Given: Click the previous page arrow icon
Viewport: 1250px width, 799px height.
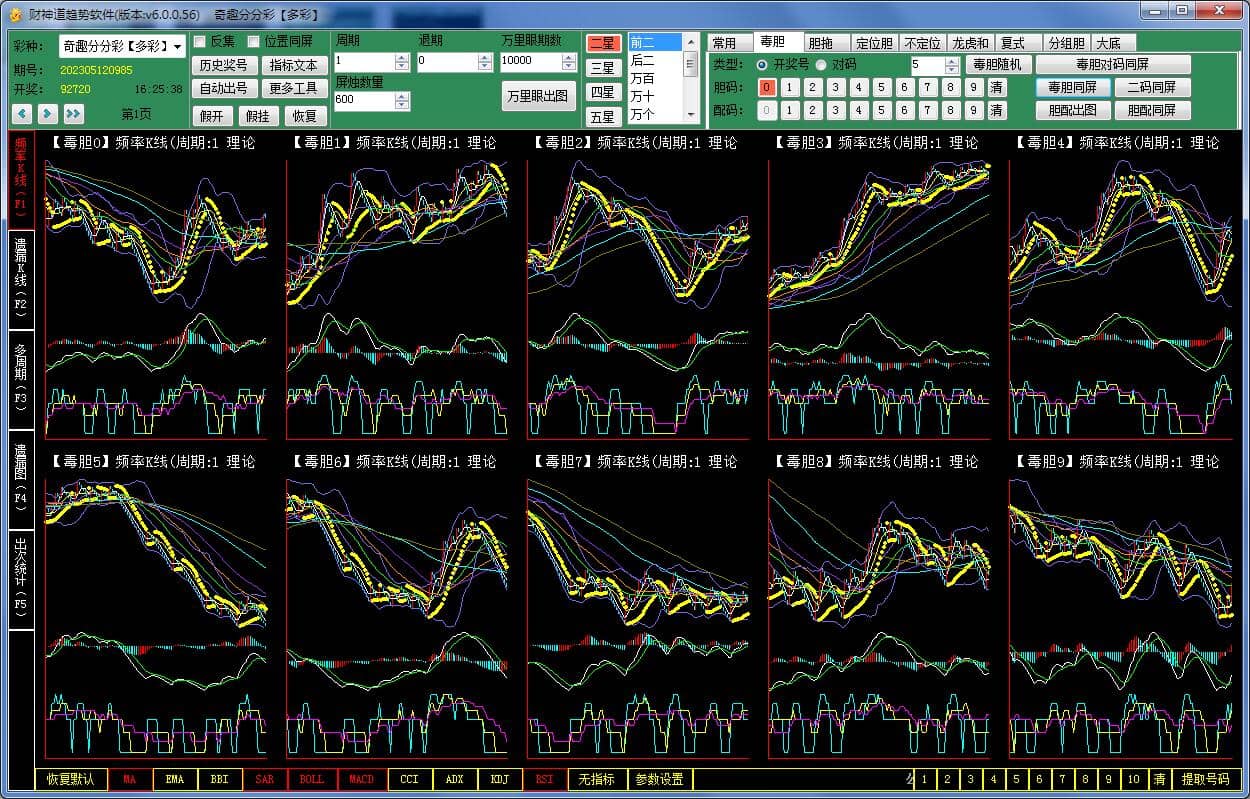Looking at the screenshot, I should pyautogui.click(x=22, y=114).
